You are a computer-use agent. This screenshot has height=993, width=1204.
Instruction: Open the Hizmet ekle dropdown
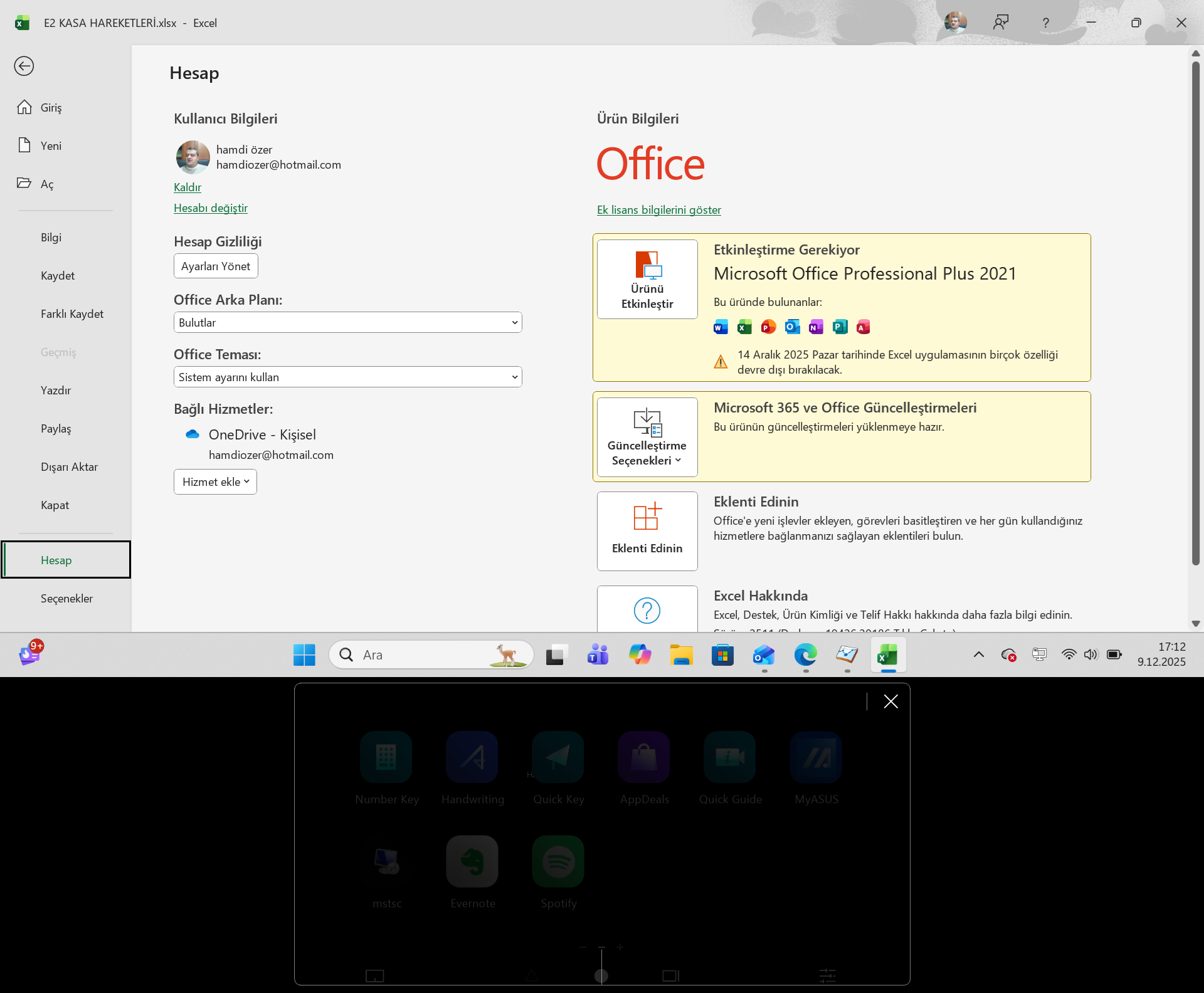click(x=215, y=481)
